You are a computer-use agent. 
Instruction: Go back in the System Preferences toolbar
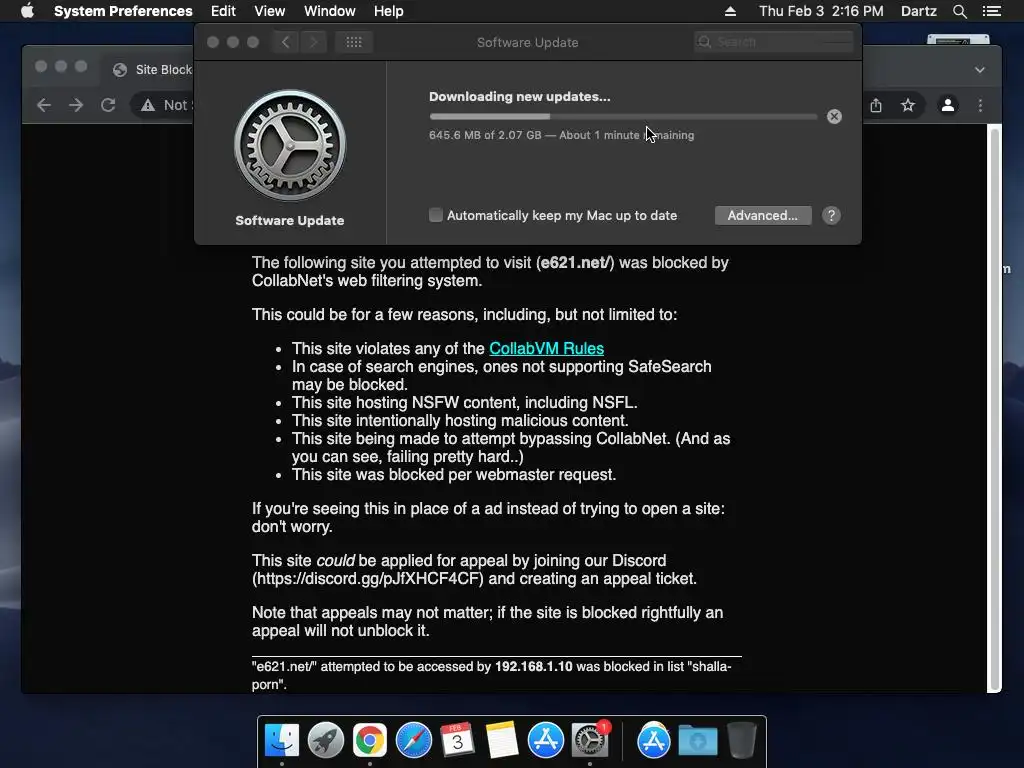coord(285,42)
